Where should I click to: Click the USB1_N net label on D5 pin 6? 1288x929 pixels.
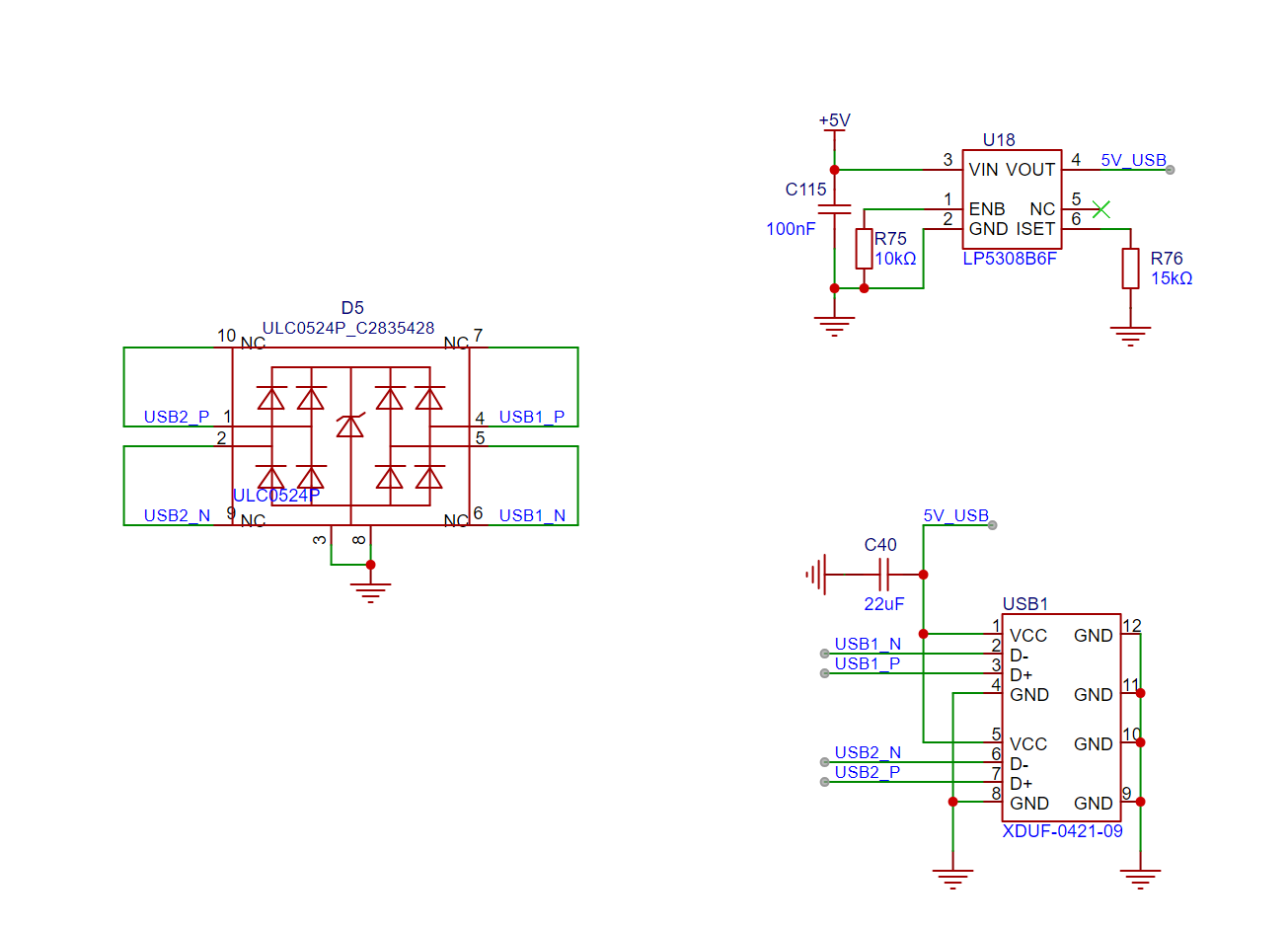point(532,515)
